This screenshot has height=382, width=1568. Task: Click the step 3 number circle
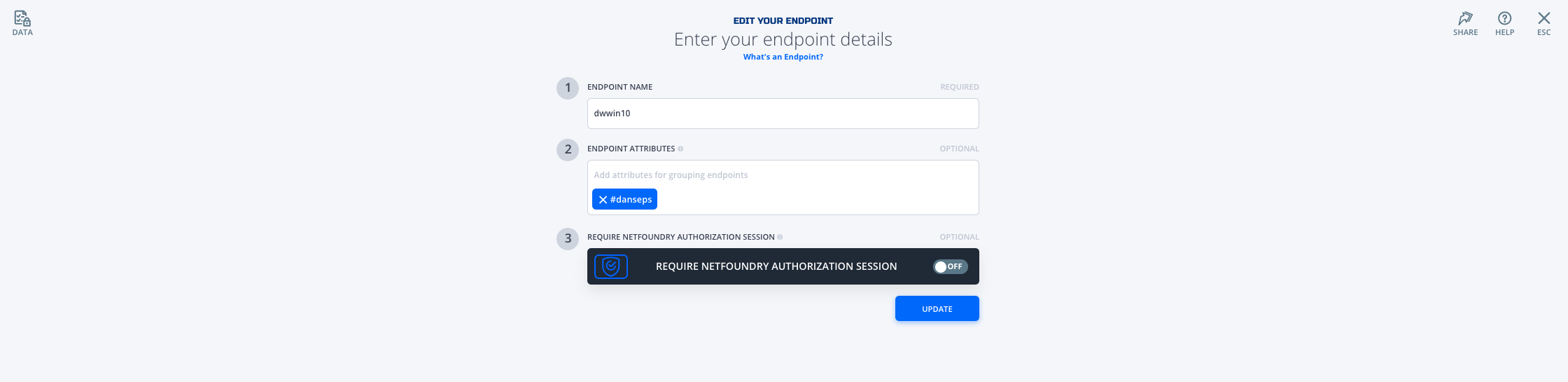coord(568,238)
